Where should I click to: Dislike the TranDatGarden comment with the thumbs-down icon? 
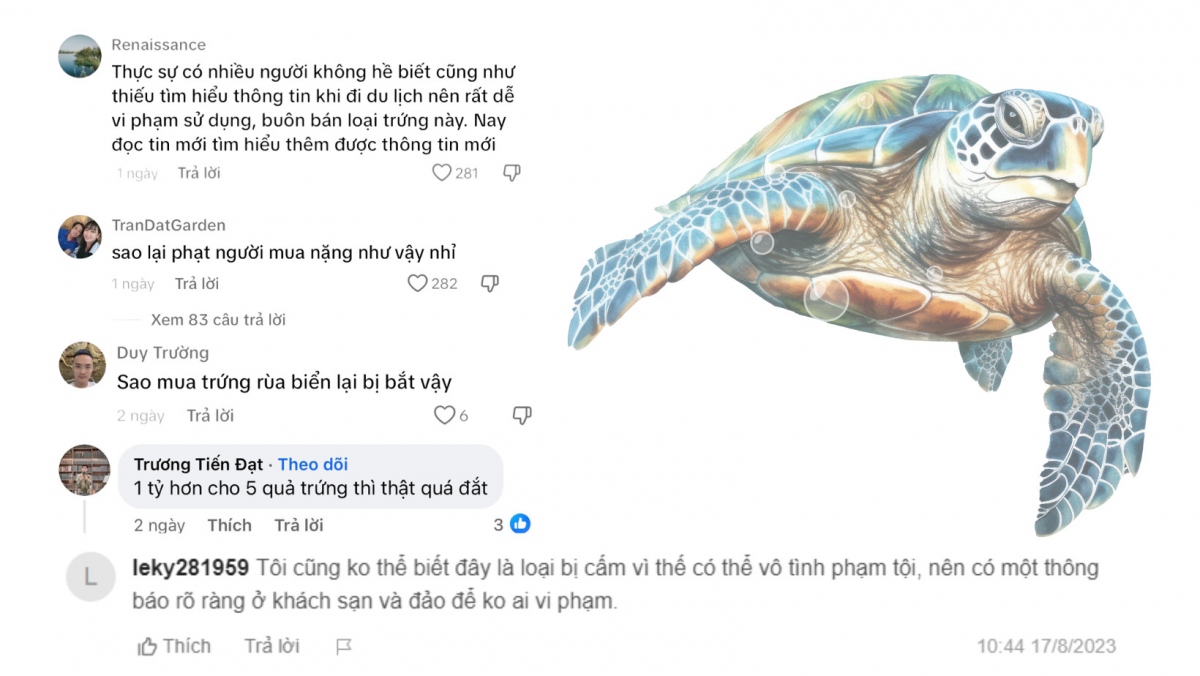tap(489, 283)
